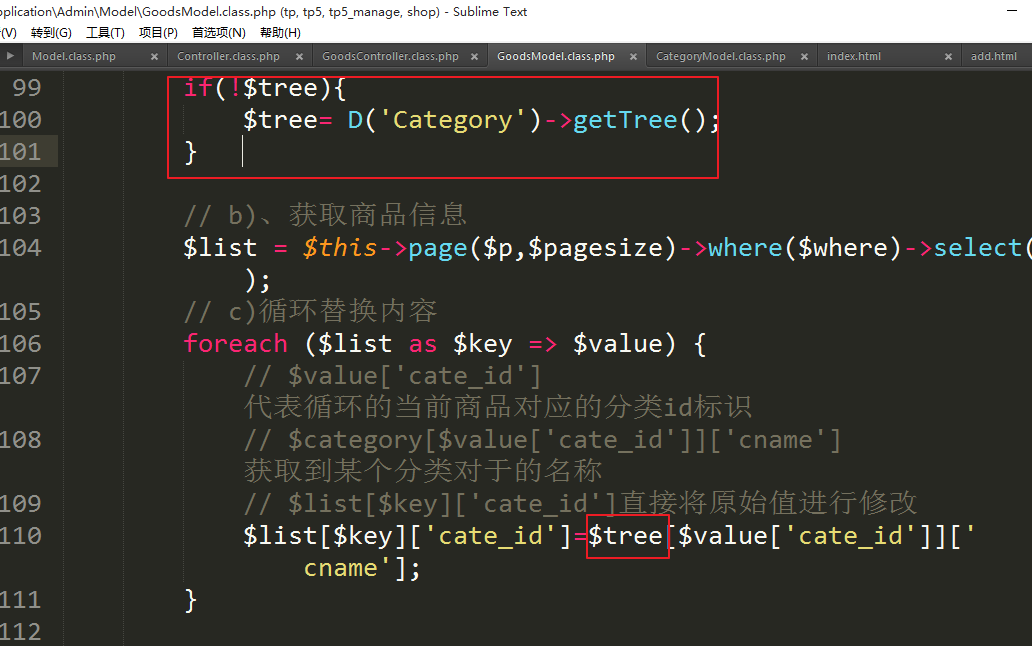Switch to the add.html tab

click(x=993, y=57)
